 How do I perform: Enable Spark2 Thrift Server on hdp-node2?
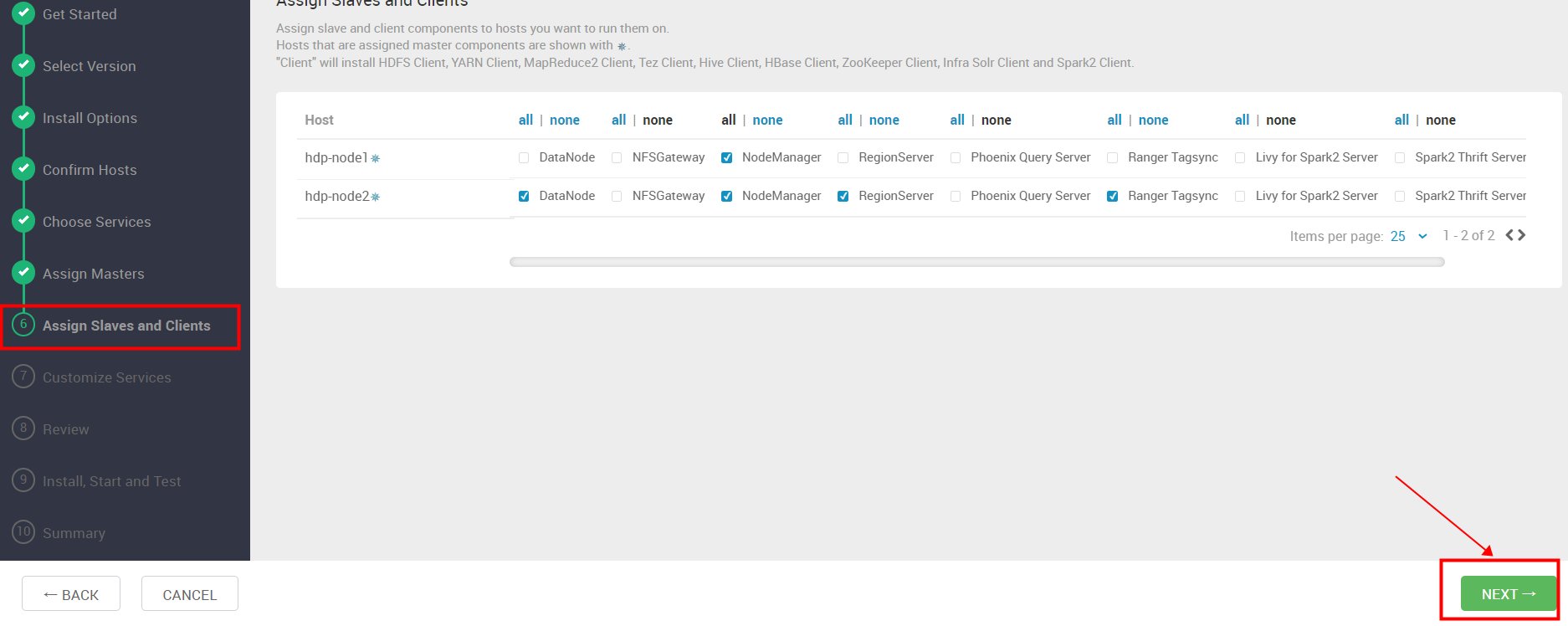point(1400,196)
